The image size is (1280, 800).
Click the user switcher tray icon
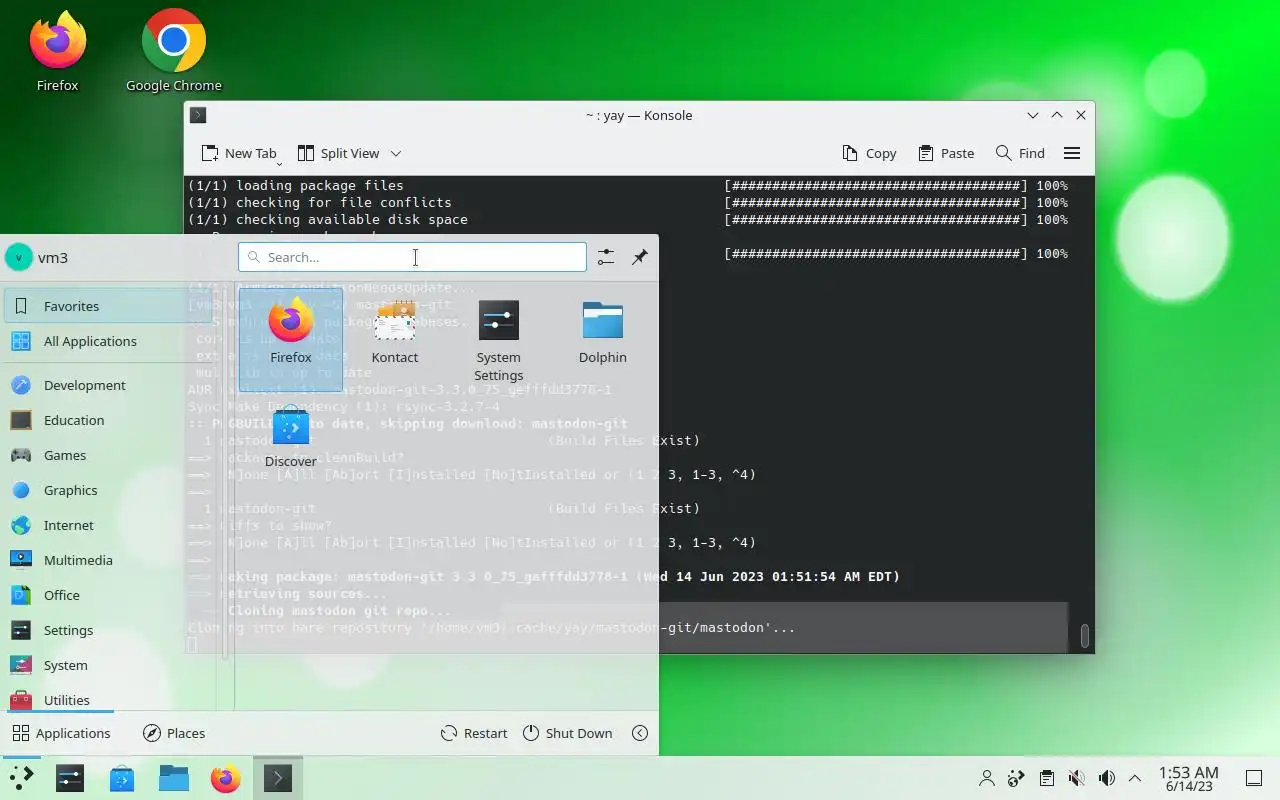(x=987, y=778)
